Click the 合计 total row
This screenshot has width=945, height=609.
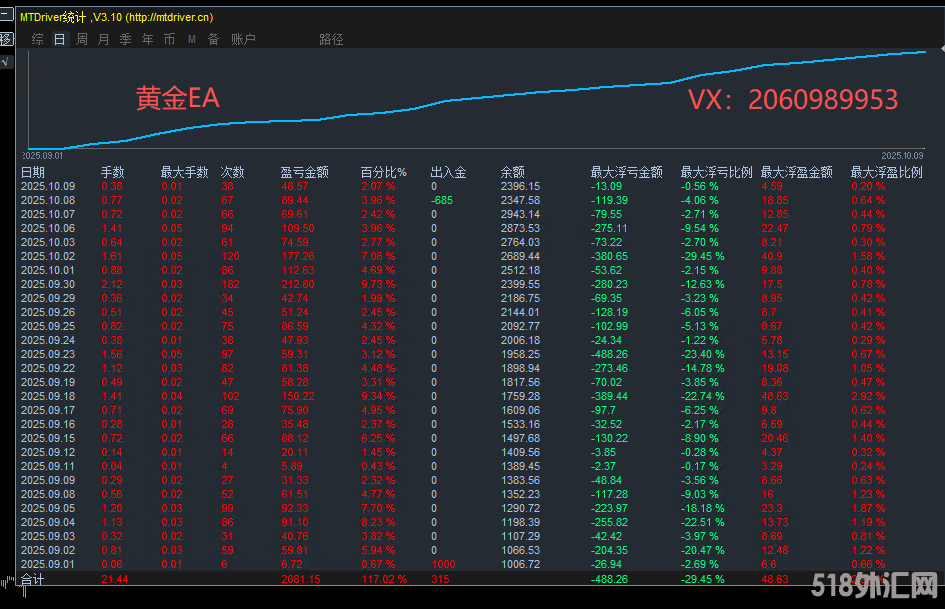33,579
